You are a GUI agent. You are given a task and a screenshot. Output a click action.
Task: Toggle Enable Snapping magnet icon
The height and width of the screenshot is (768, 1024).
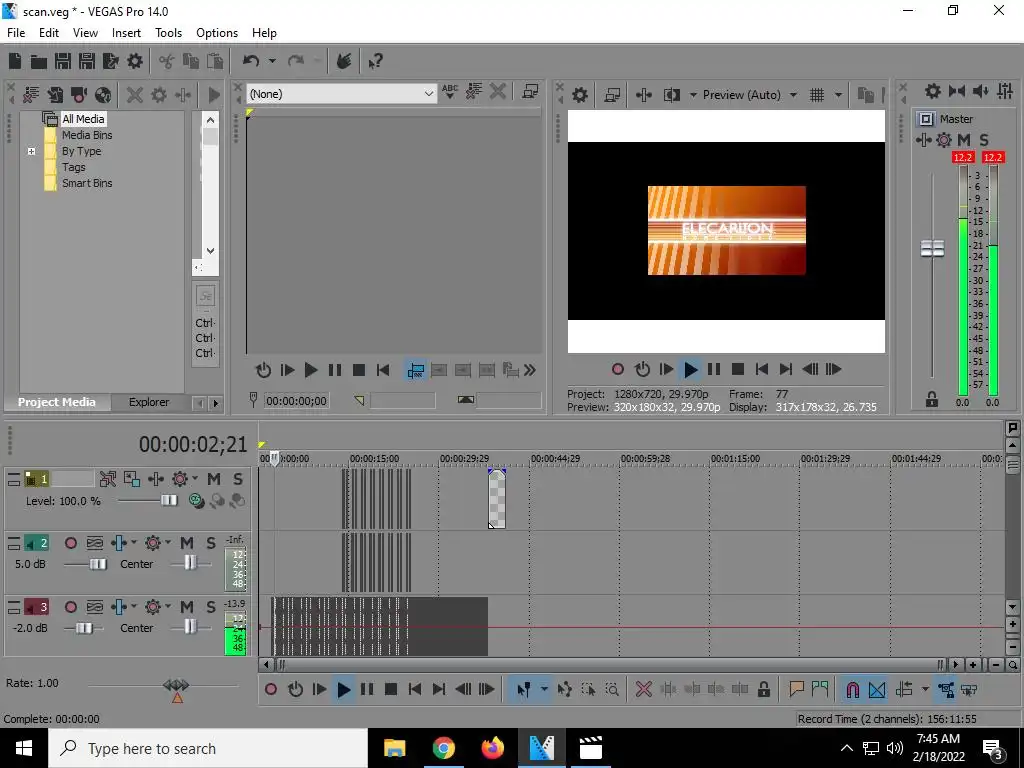click(x=852, y=690)
